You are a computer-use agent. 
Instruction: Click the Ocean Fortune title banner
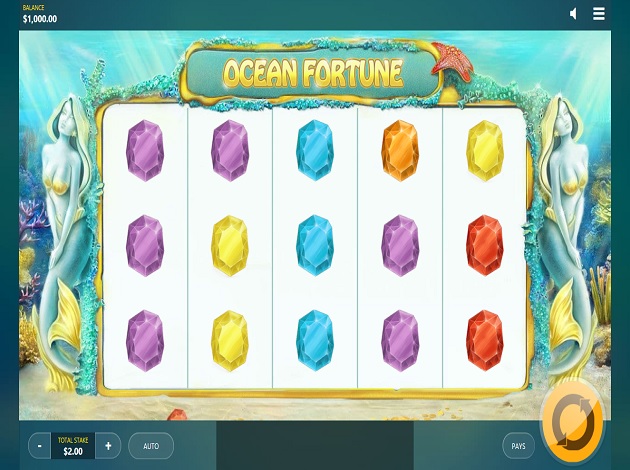pyautogui.click(x=313, y=73)
